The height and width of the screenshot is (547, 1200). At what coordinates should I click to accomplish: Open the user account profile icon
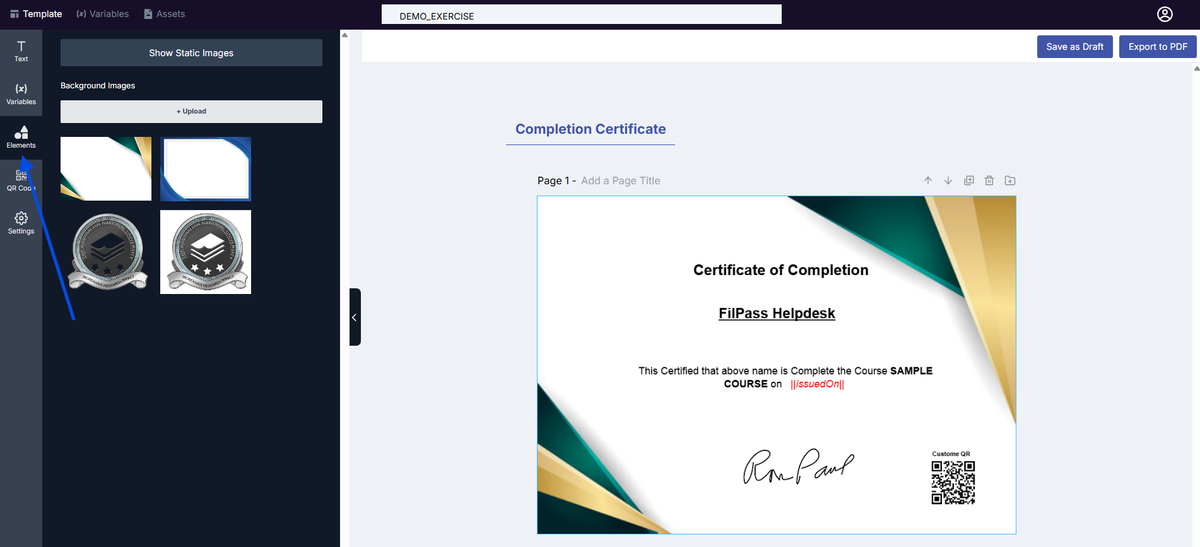click(x=1164, y=14)
